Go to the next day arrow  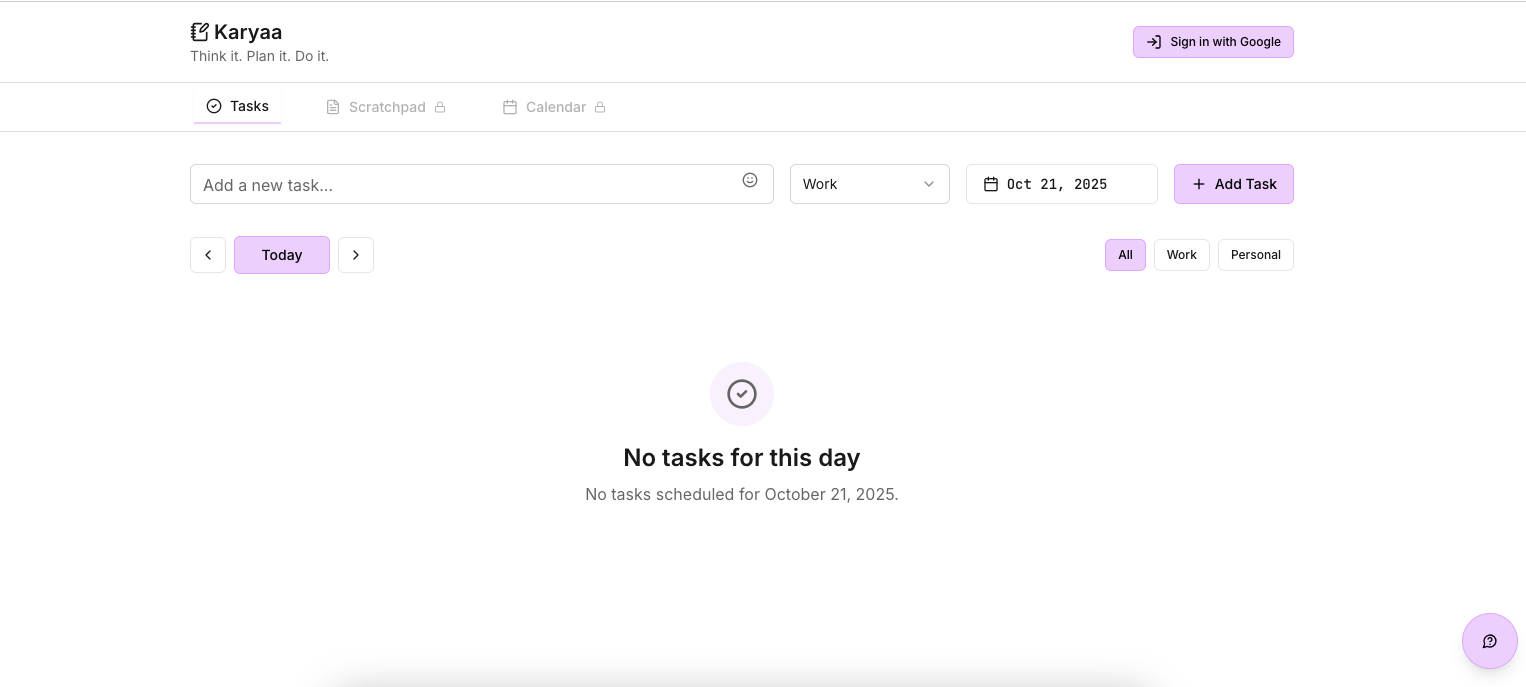tap(356, 255)
